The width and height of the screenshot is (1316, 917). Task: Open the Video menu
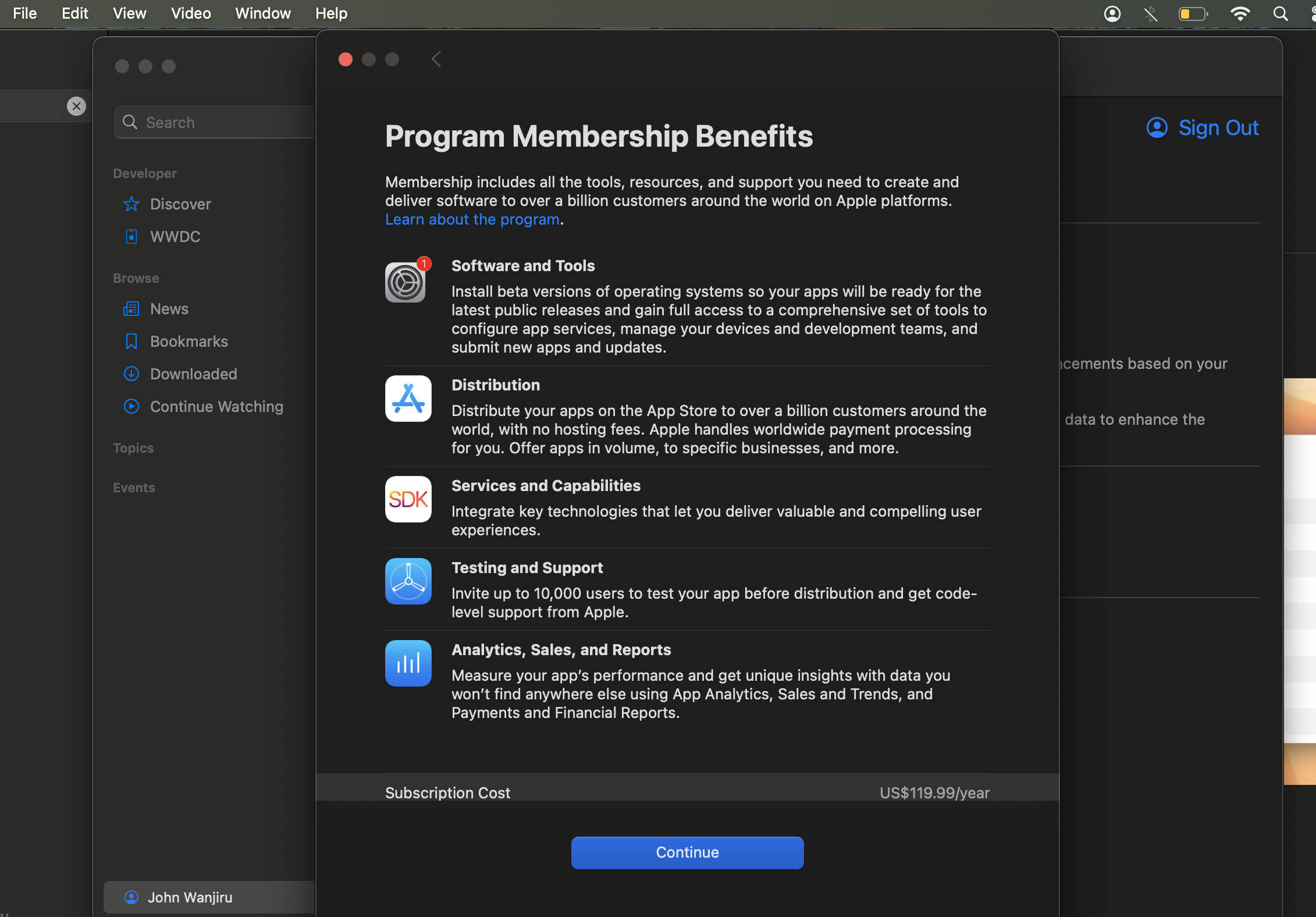click(191, 13)
